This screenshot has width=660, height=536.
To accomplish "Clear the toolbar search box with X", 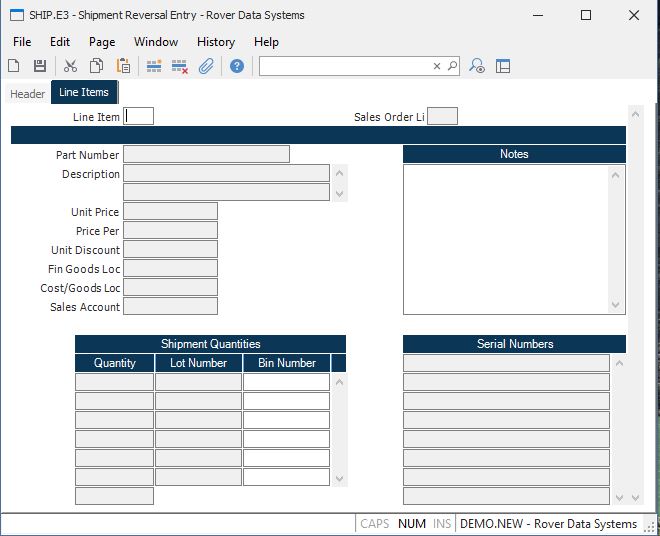I will [437, 66].
